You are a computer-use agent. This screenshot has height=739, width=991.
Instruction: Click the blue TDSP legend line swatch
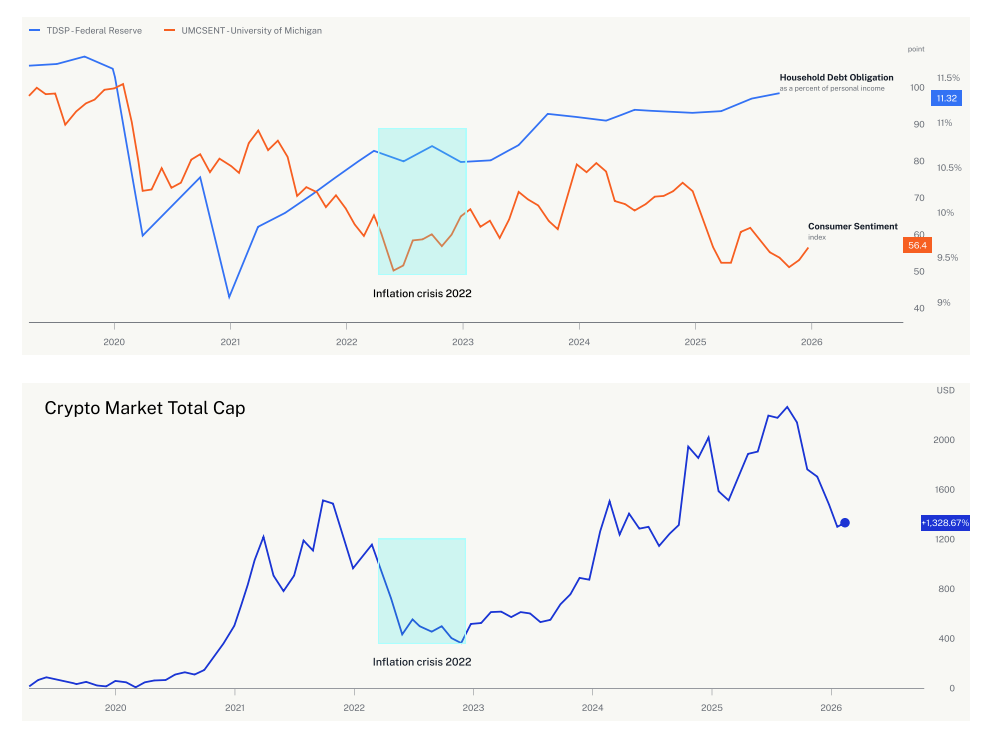coord(35,31)
